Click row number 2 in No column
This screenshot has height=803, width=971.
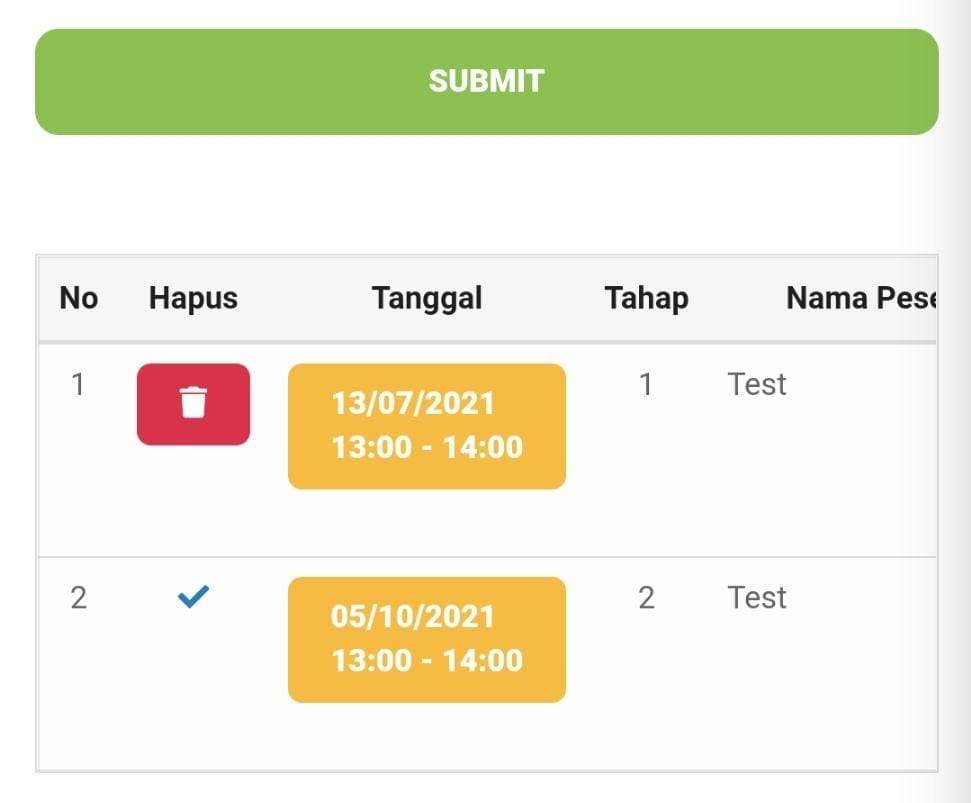coord(78,598)
